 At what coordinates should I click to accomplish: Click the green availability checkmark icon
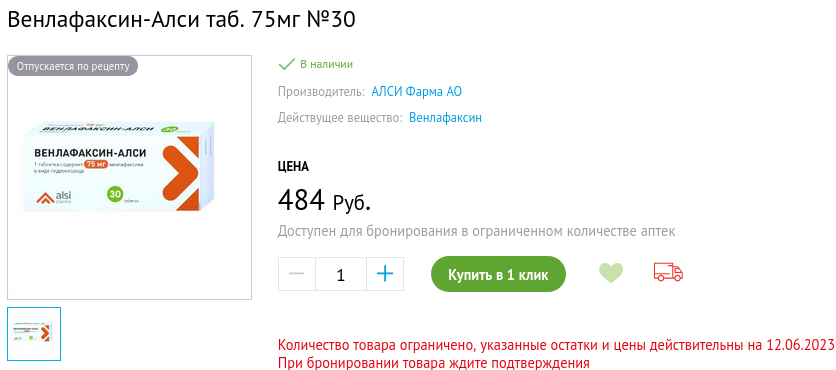pos(286,65)
